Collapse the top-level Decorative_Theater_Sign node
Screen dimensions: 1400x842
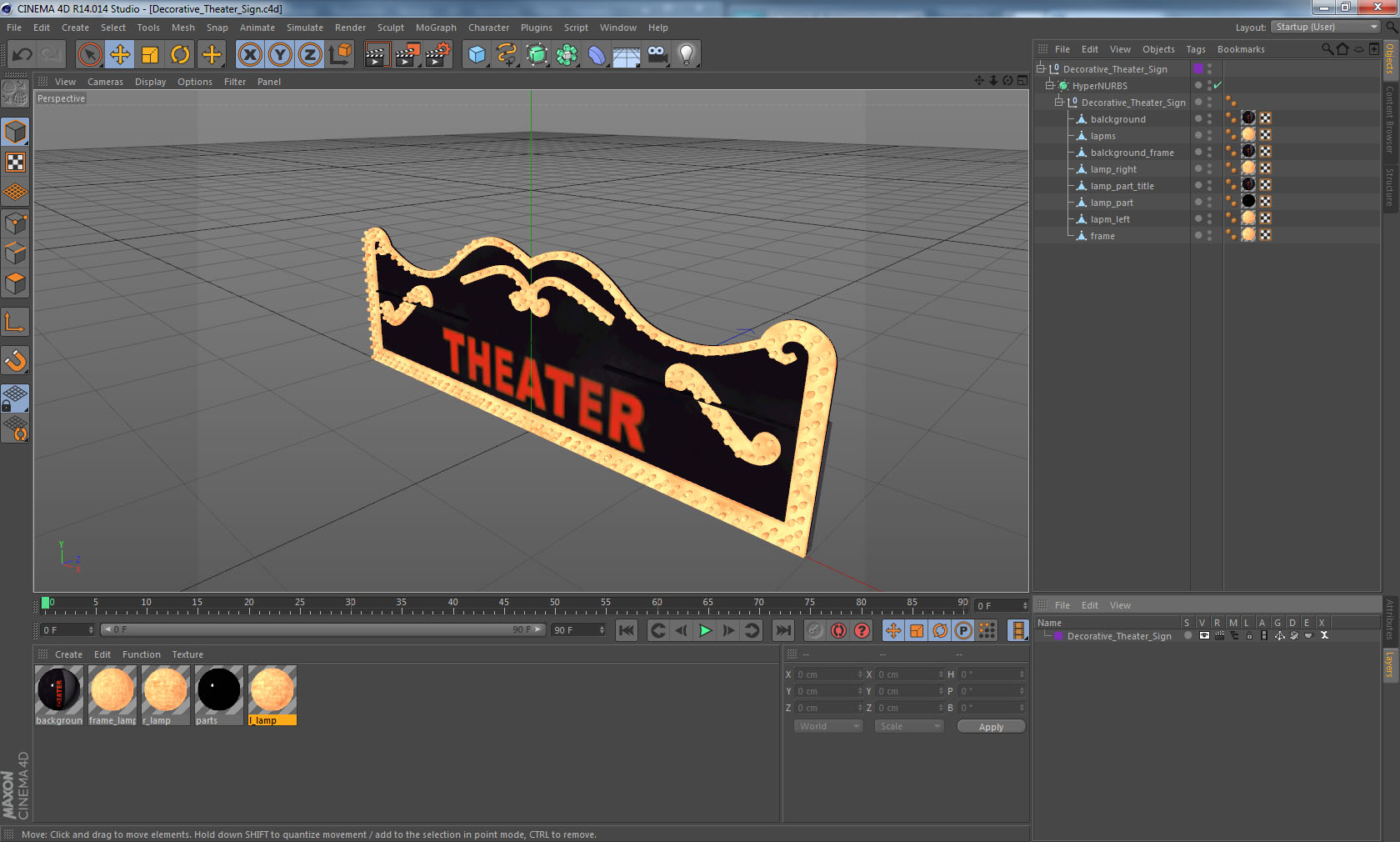(x=1041, y=68)
